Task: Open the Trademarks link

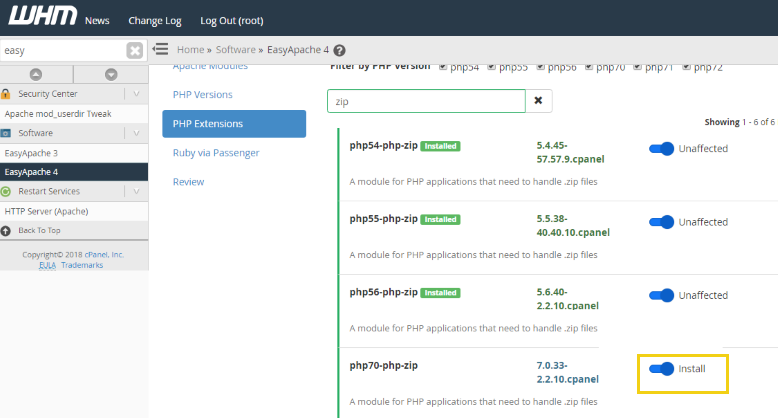Action: pyautogui.click(x=82, y=265)
